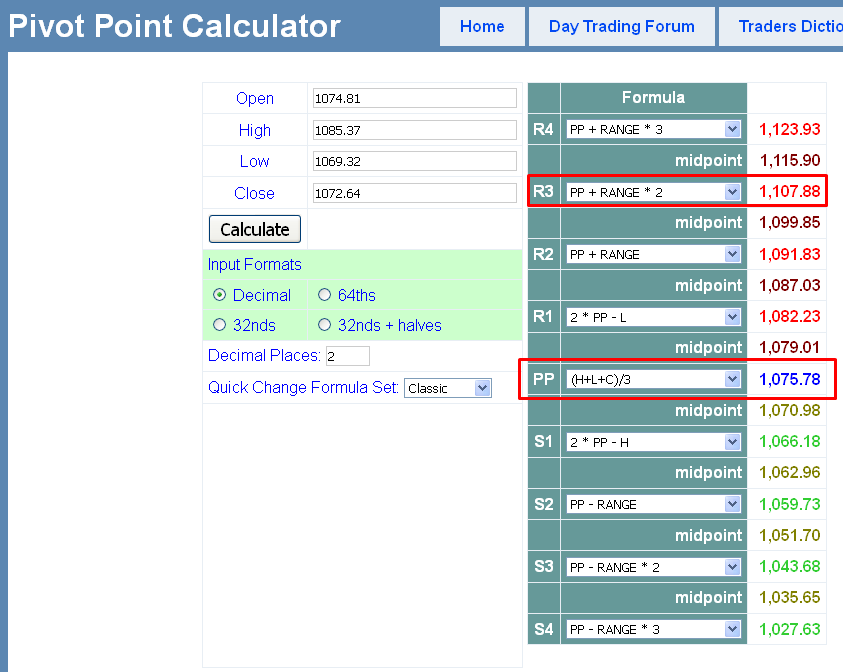Focus the High price input field

pyautogui.click(x=415, y=130)
